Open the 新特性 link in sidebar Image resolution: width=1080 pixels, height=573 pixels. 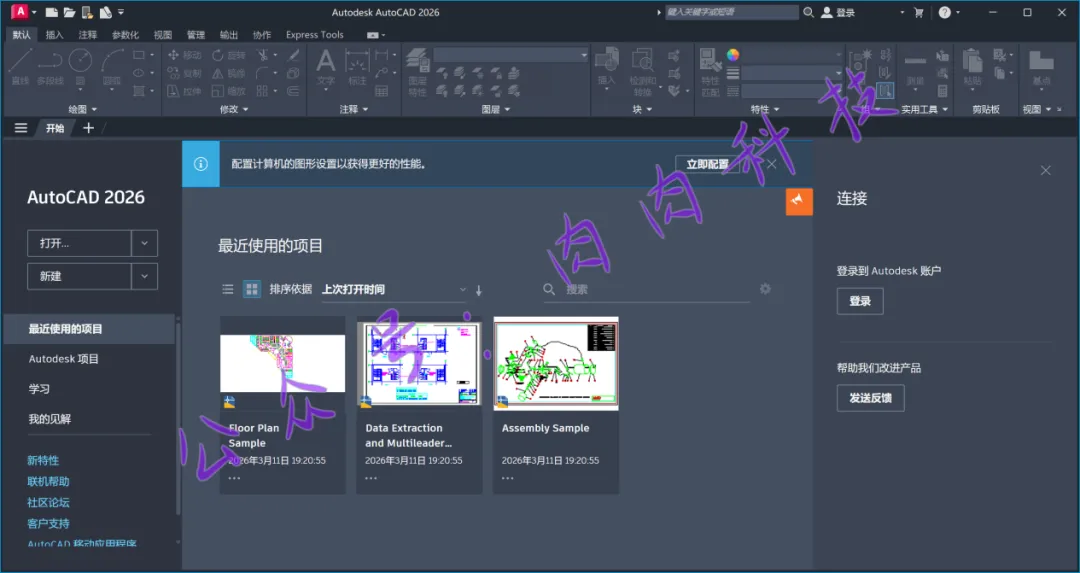click(43, 460)
